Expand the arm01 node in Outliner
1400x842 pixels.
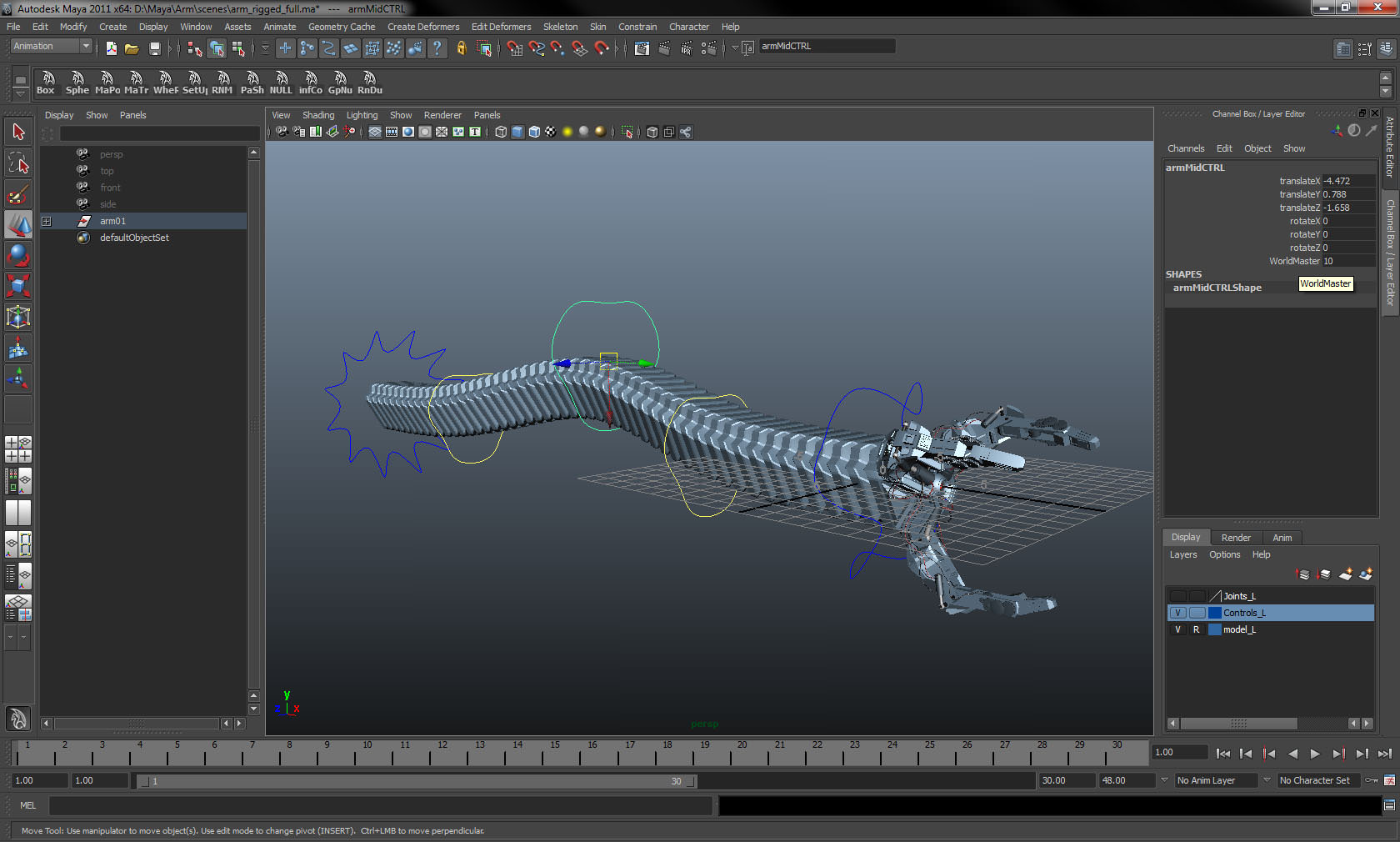pos(47,221)
